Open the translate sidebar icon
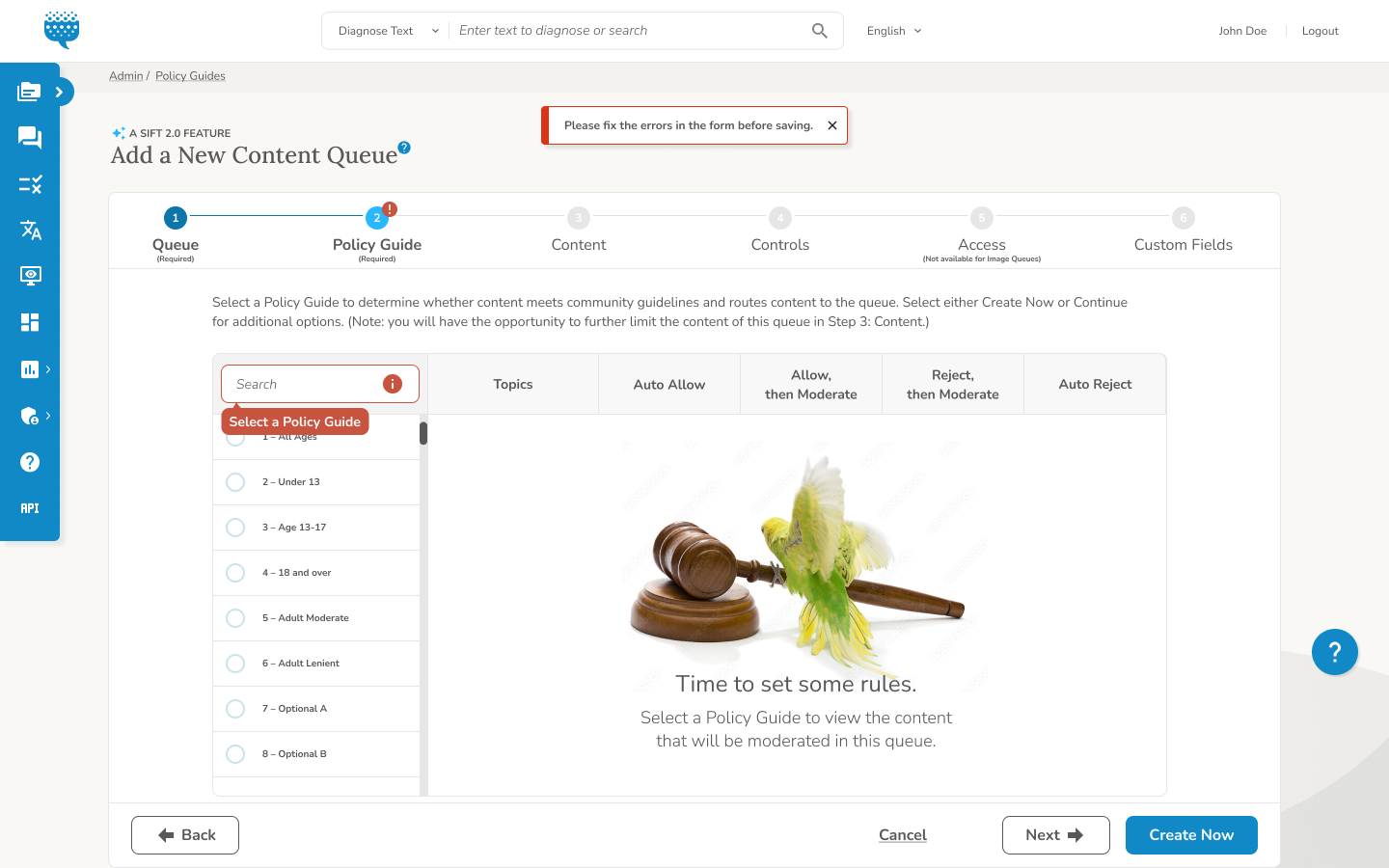 tap(30, 230)
